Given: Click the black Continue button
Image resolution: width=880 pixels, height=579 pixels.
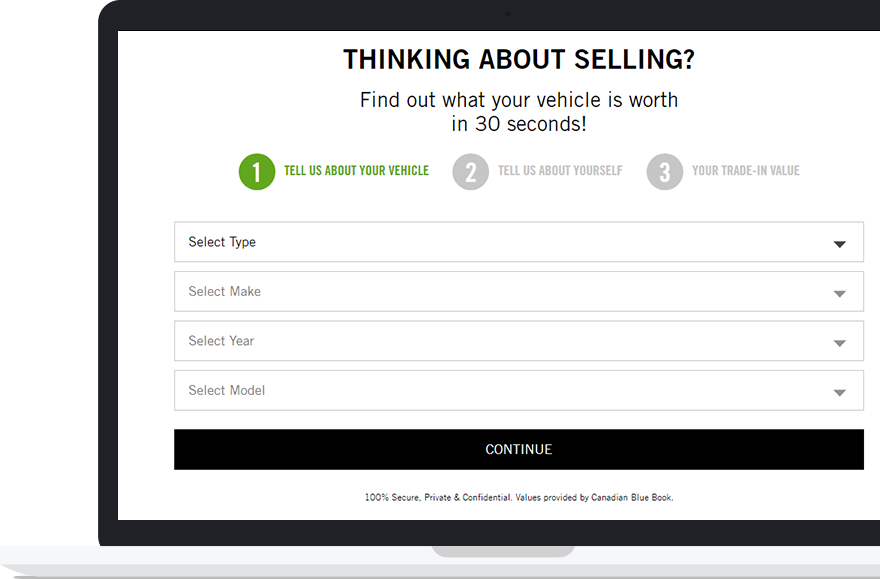Looking at the screenshot, I should [x=519, y=449].
